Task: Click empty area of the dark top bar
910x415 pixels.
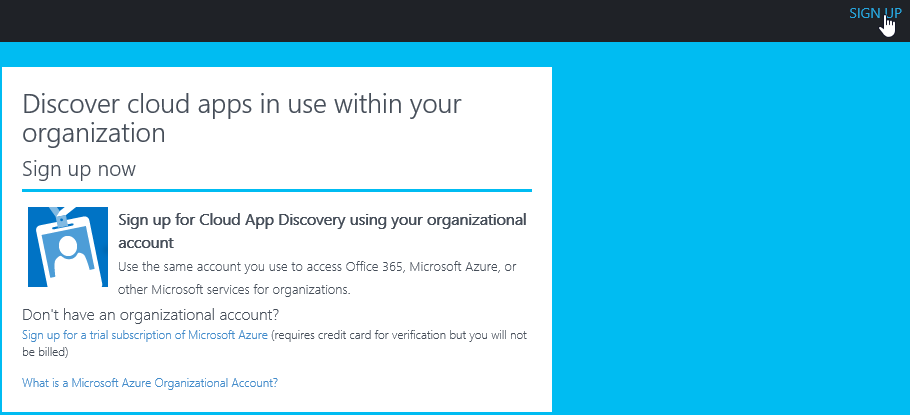Action: [x=400, y=20]
